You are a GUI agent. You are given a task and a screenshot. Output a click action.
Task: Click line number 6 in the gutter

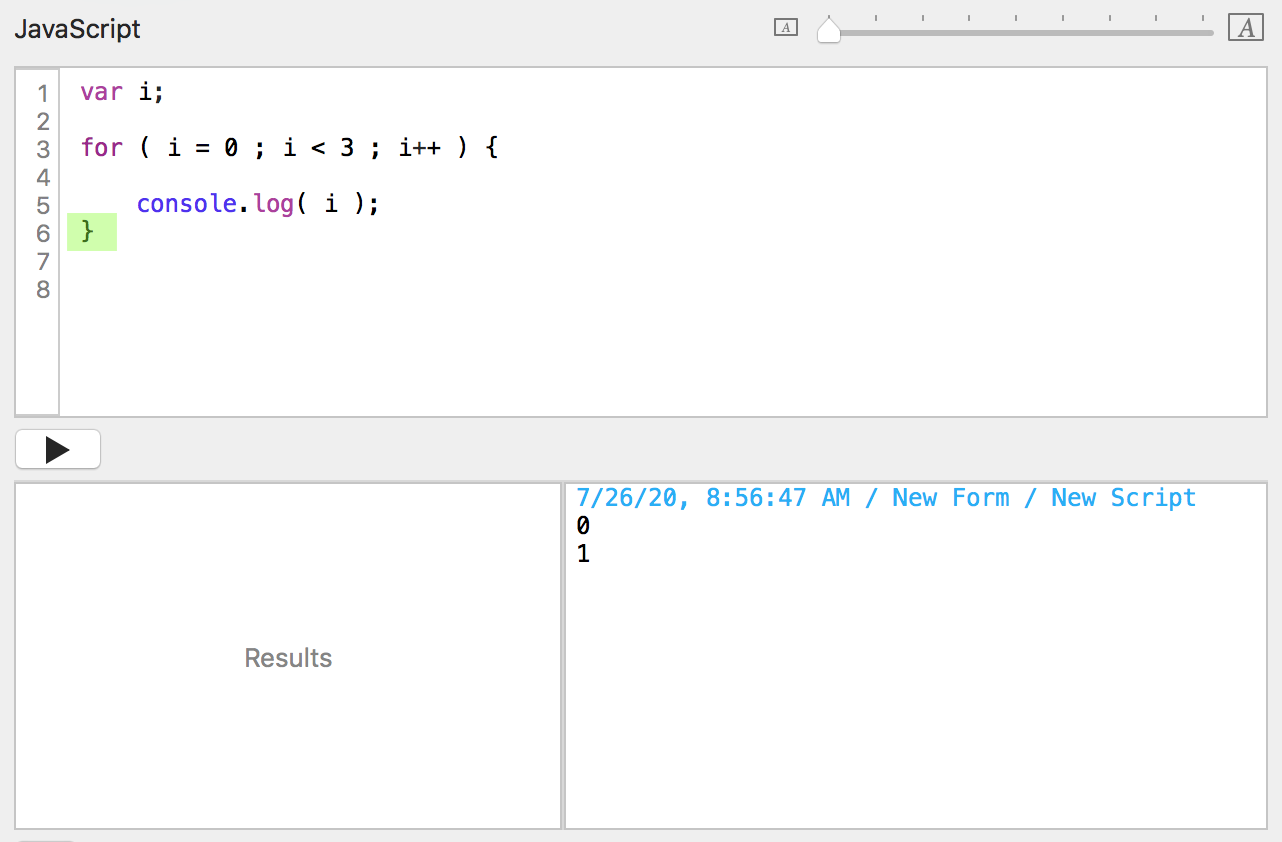[x=43, y=234]
